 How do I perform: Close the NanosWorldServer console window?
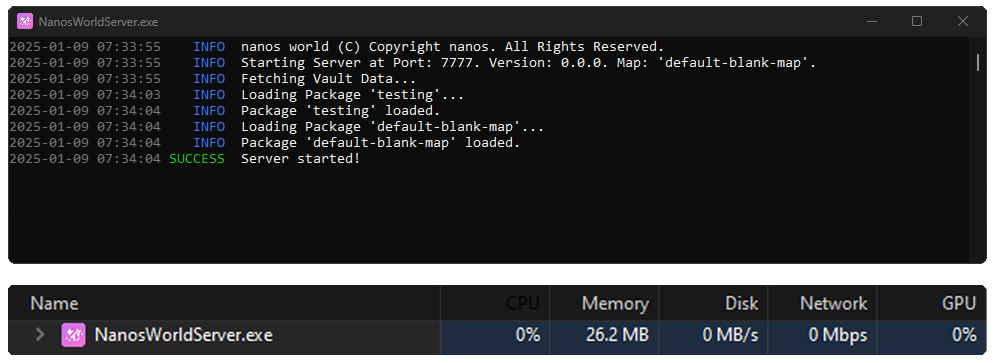(x=963, y=21)
